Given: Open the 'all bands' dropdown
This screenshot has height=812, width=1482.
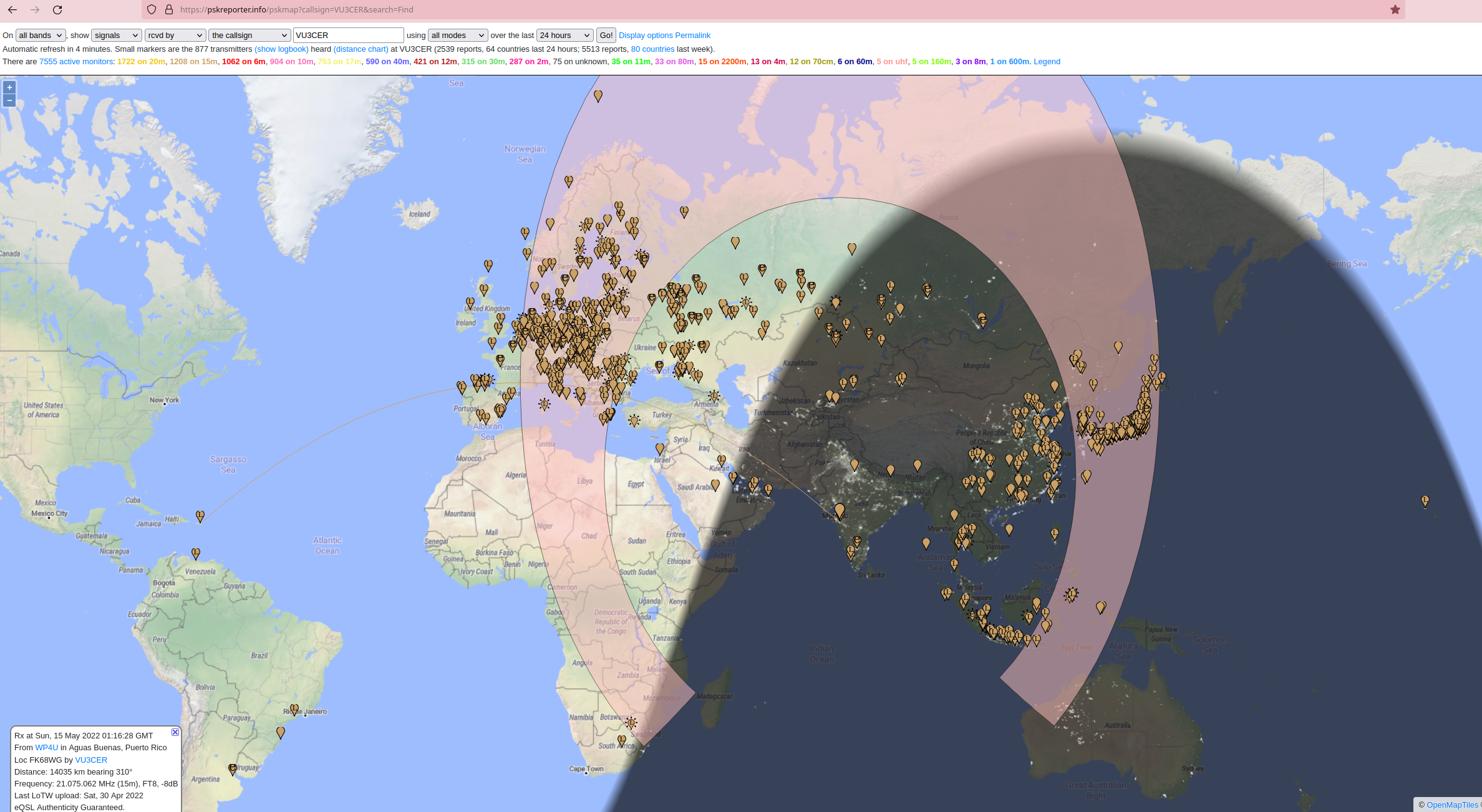Looking at the screenshot, I should coord(40,36).
